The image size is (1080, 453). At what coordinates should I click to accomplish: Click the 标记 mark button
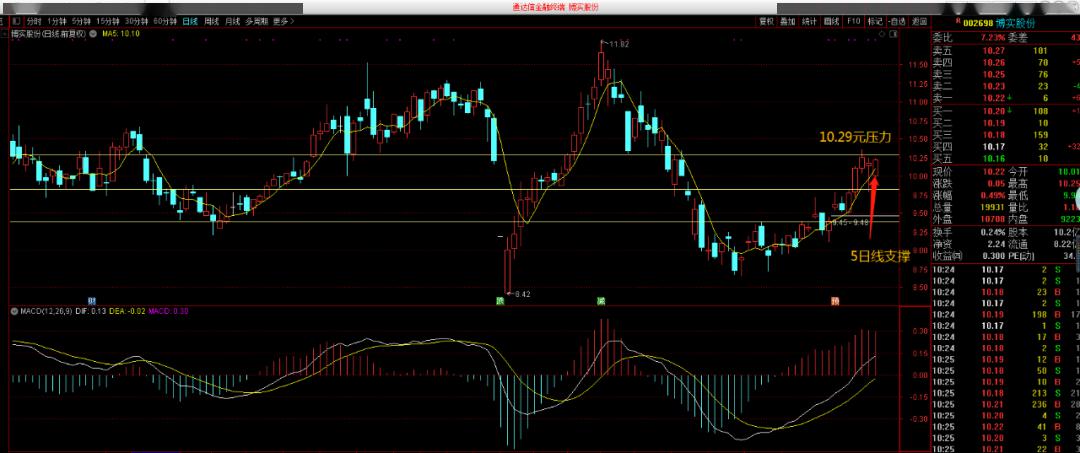(875, 21)
